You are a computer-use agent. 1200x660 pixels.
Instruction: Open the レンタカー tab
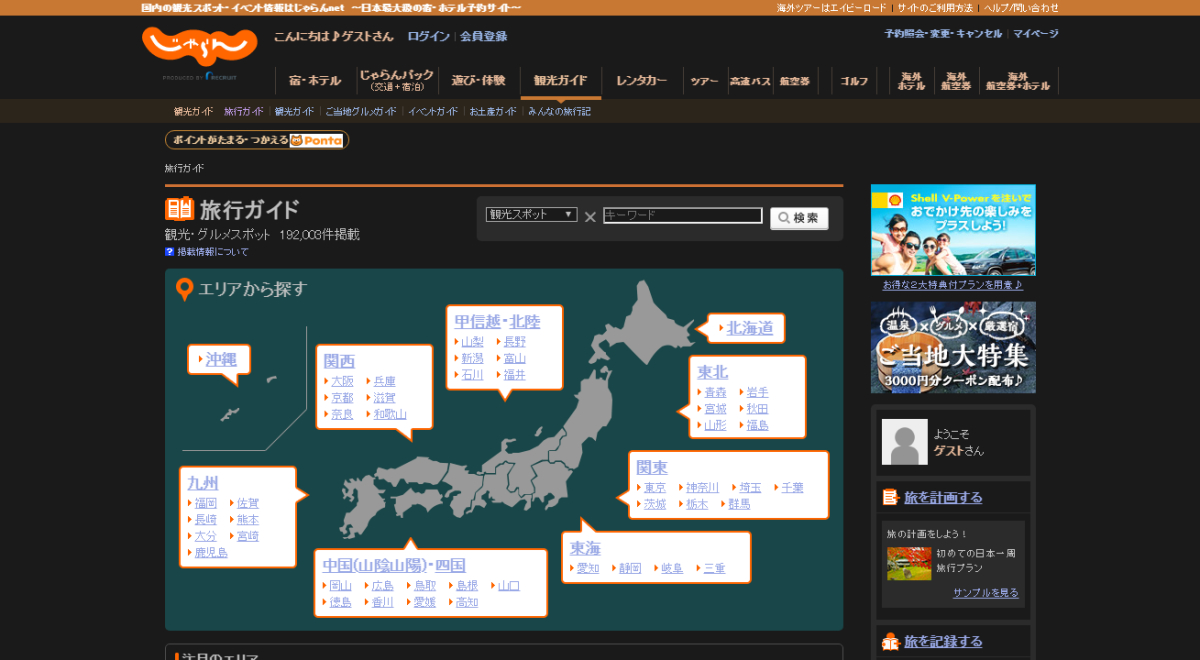tap(642, 81)
